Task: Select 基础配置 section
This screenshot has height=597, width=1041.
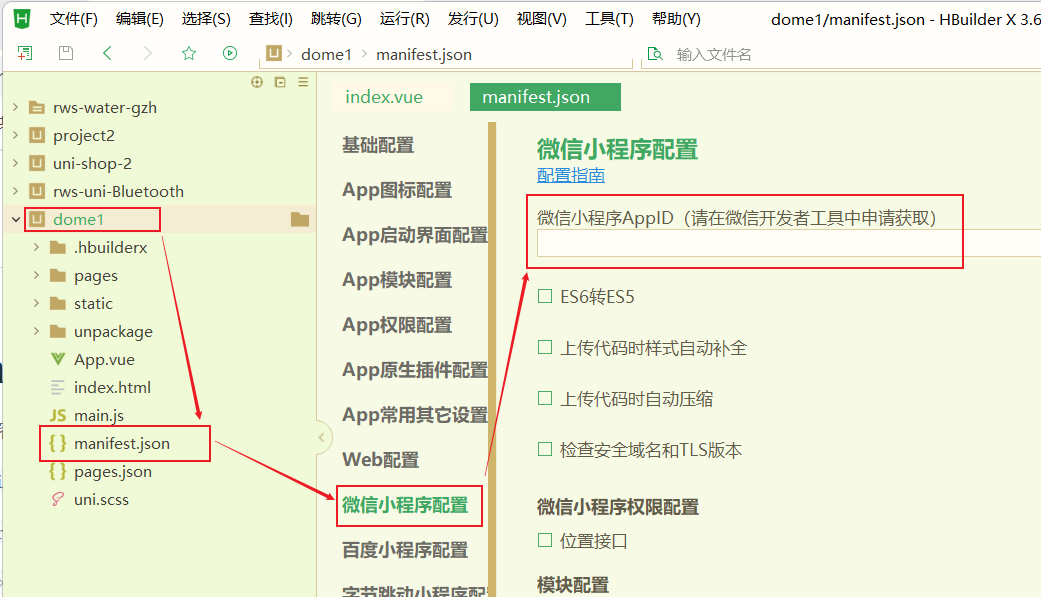Action: 378,145
